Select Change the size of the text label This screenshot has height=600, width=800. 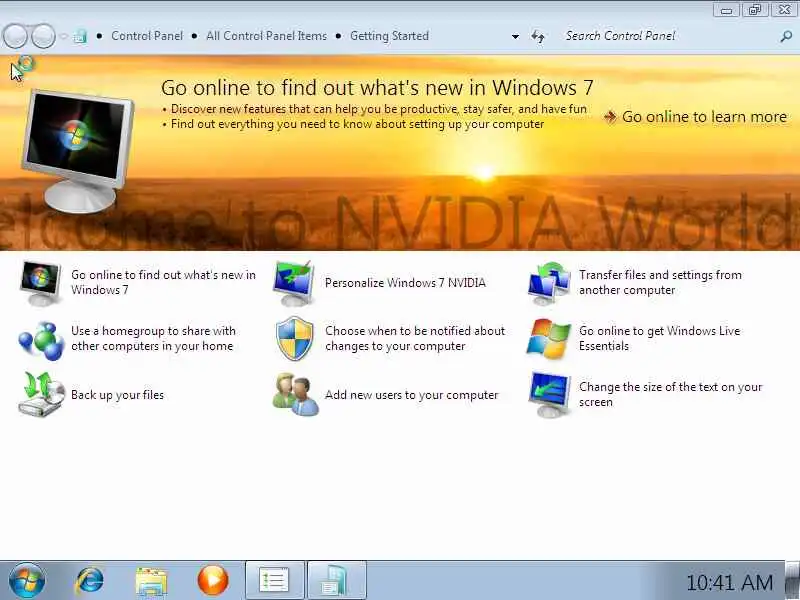[670, 394]
